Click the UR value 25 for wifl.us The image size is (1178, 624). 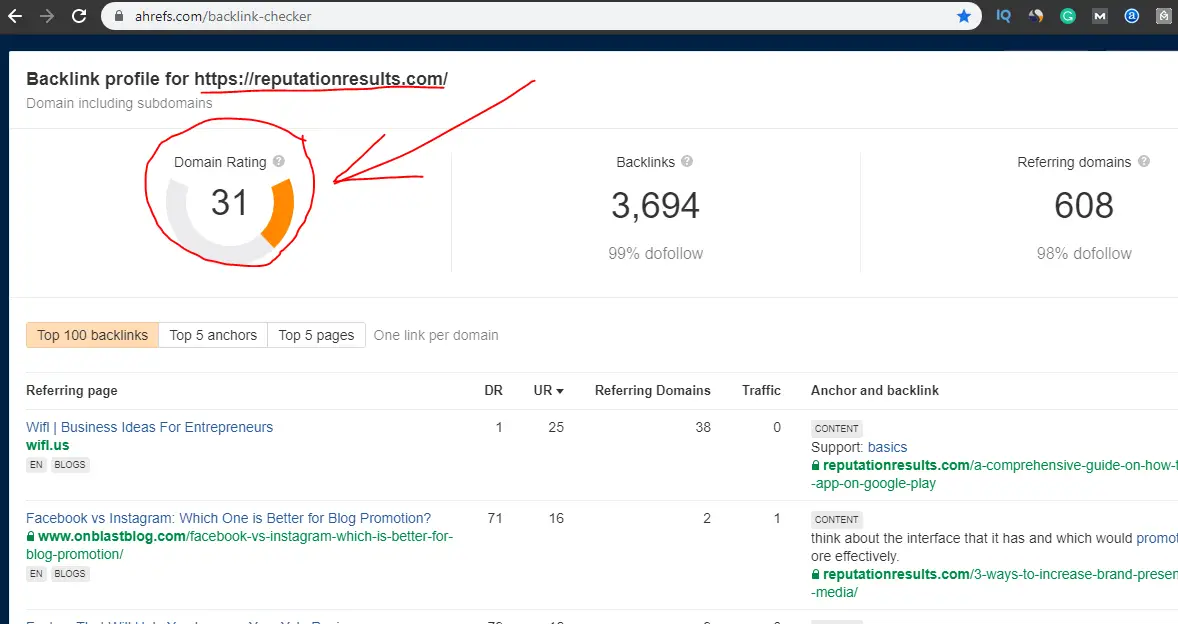click(x=556, y=427)
